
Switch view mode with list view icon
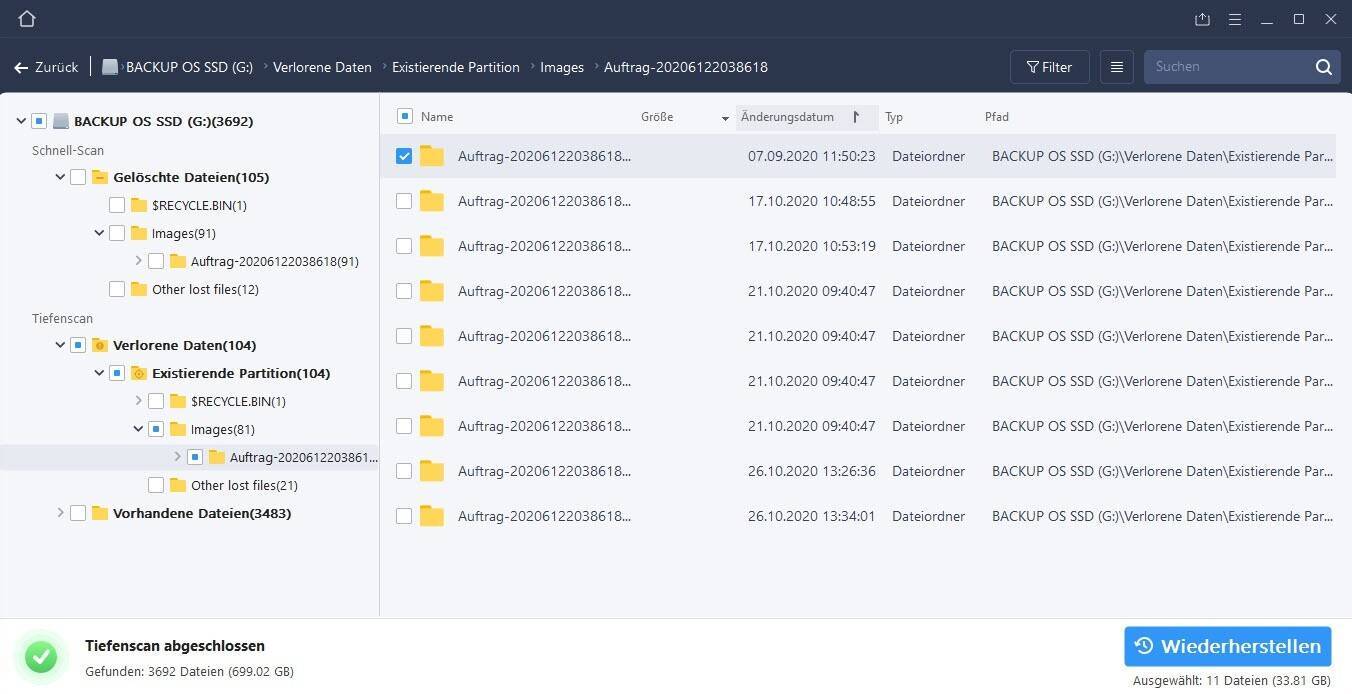1116,67
